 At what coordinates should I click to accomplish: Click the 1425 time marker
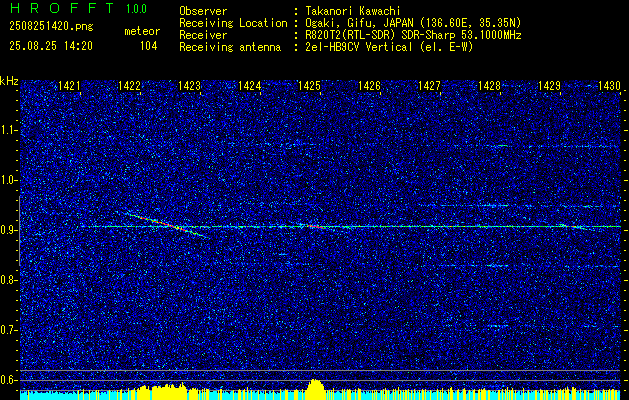coord(309,85)
